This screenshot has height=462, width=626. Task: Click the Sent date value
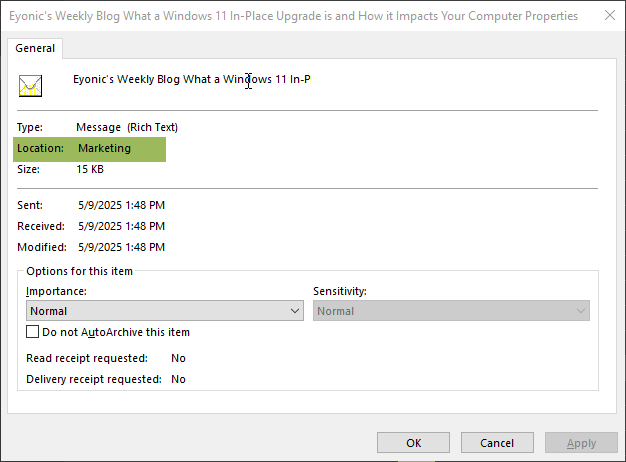click(121, 205)
